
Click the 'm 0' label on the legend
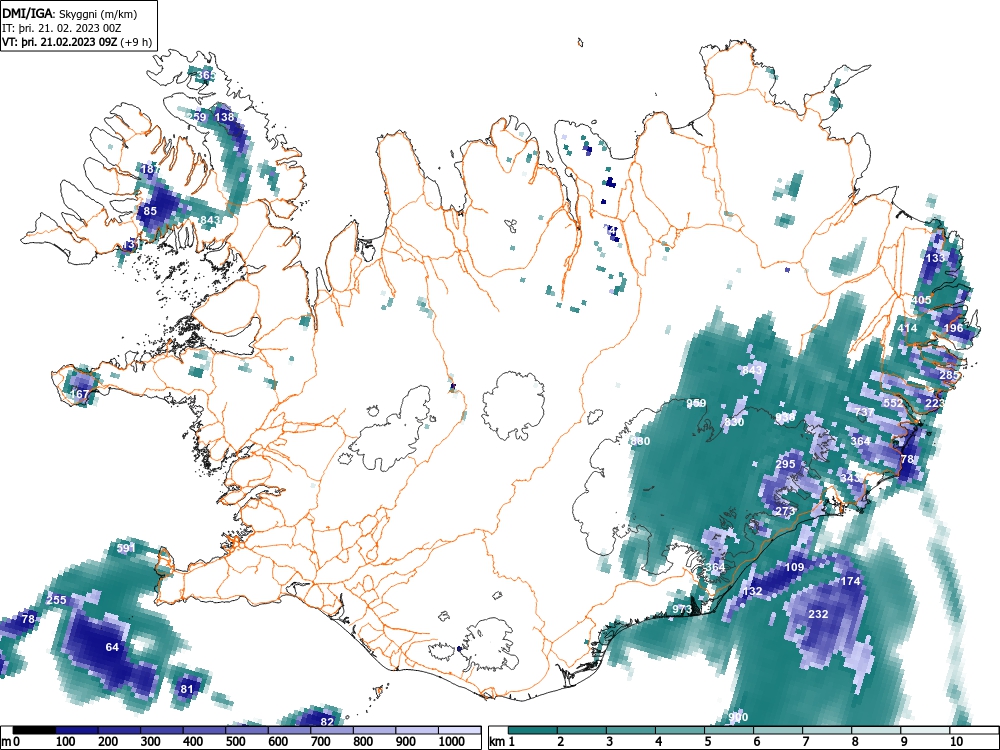11,741
